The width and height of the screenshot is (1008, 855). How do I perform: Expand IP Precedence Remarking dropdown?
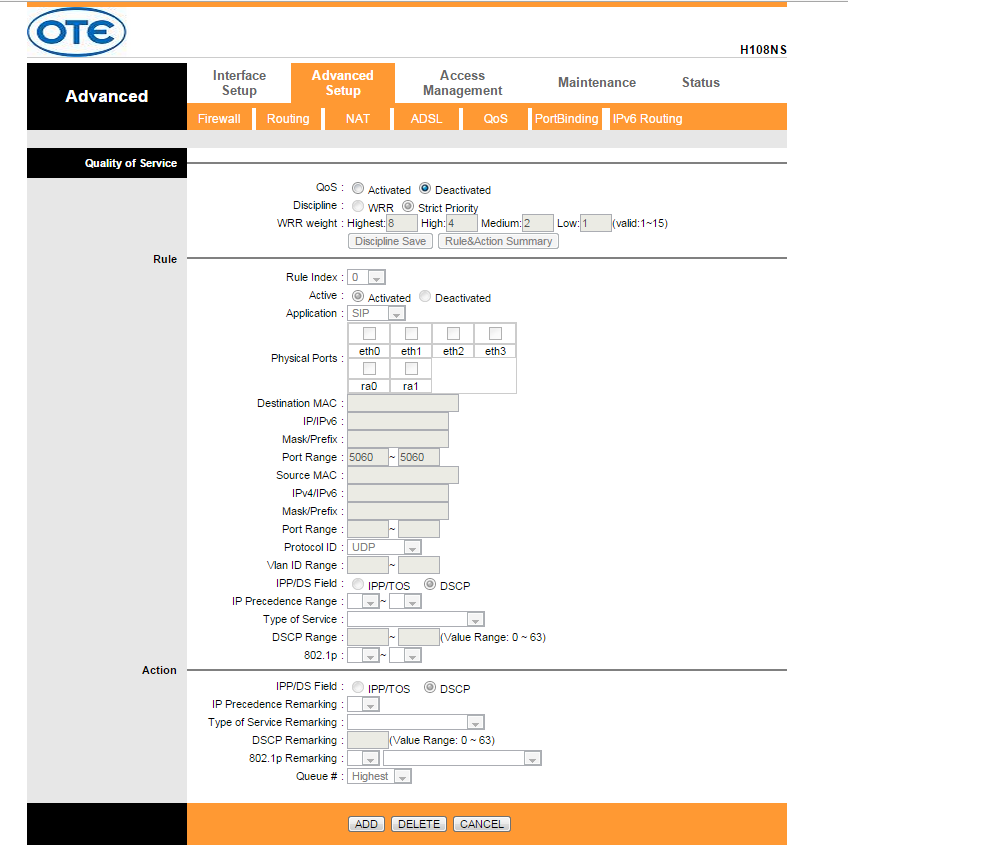363,704
